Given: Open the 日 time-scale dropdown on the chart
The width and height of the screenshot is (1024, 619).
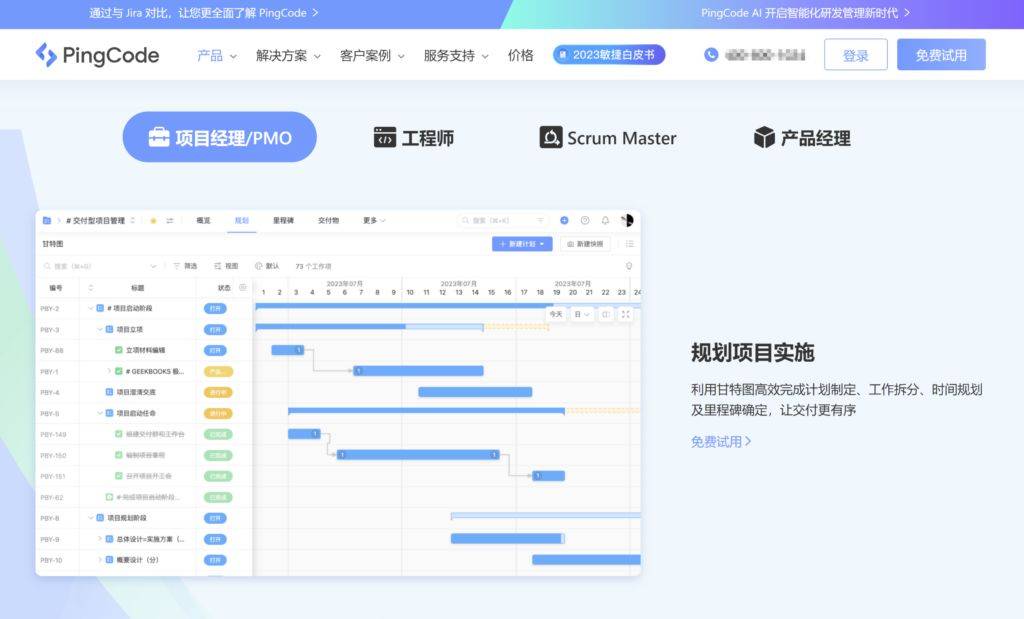Looking at the screenshot, I should click(582, 314).
